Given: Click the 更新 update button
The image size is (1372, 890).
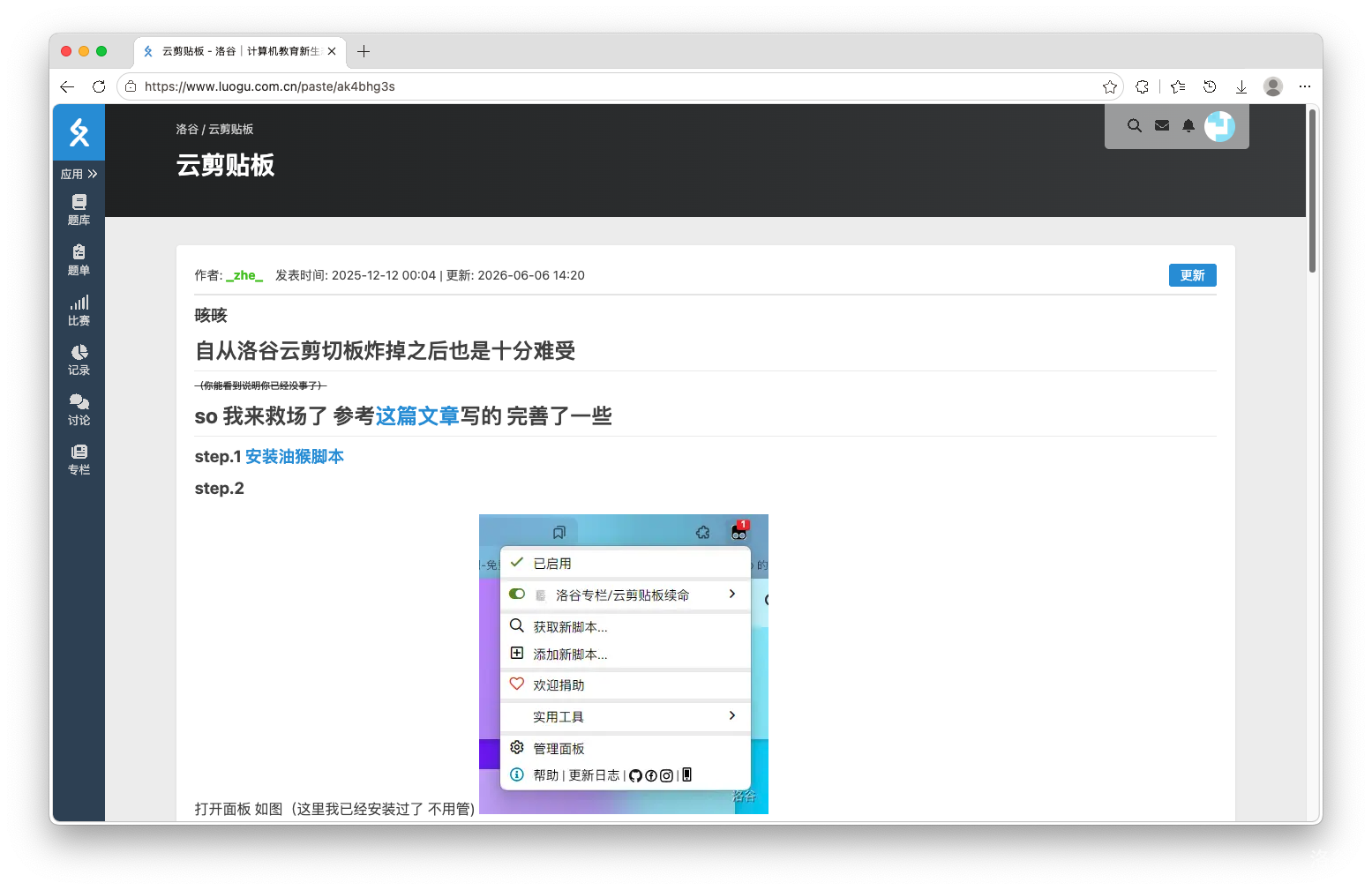Looking at the screenshot, I should pyautogui.click(x=1193, y=275).
